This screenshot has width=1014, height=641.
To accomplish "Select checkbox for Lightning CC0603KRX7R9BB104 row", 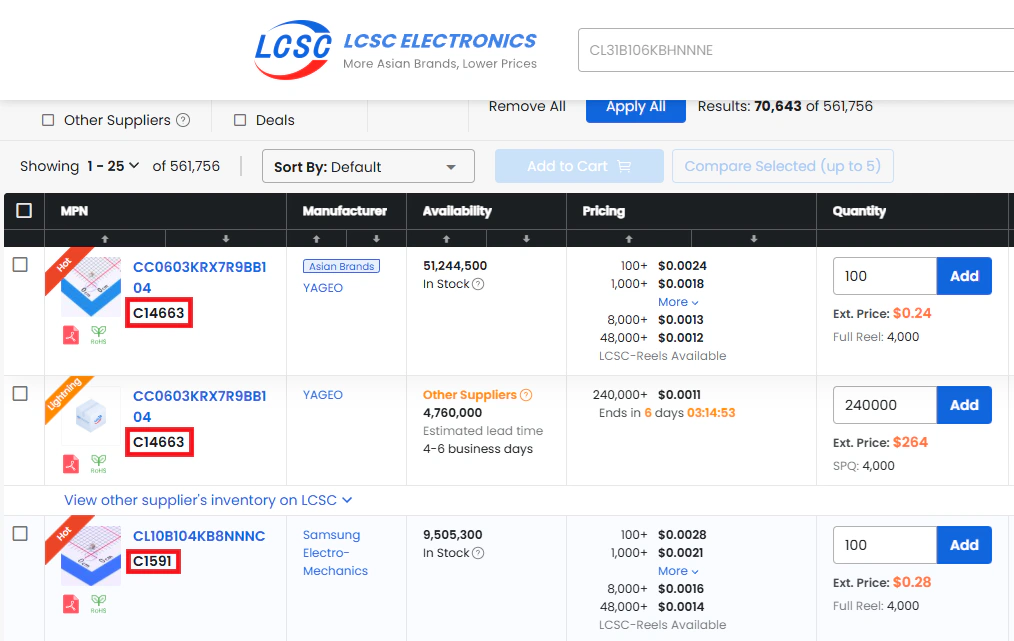I will [x=20, y=394].
